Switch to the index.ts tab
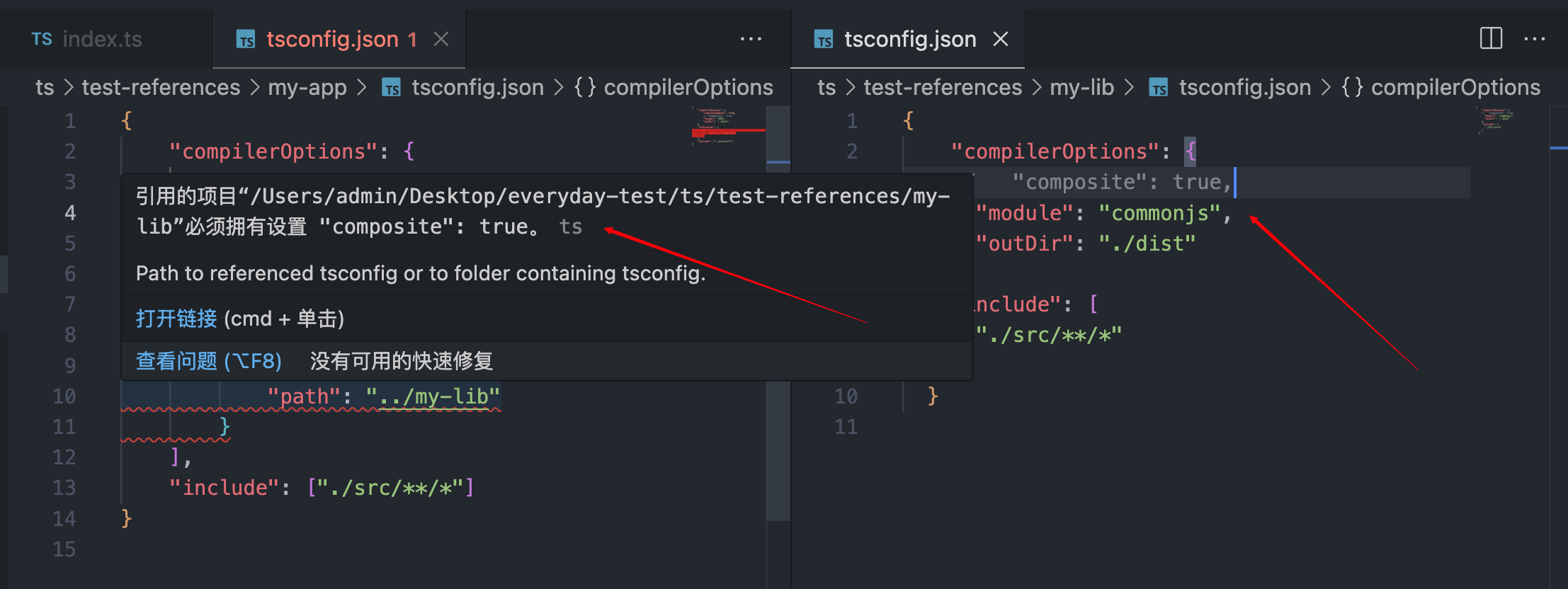Image resolution: width=1568 pixels, height=589 pixels. tap(102, 39)
